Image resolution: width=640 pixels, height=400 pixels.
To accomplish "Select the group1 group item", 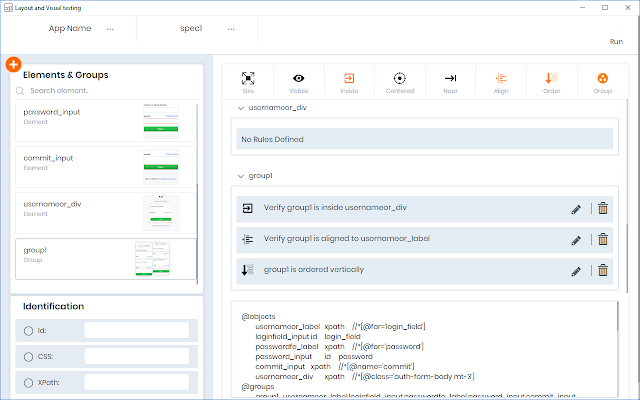I will 106,259.
